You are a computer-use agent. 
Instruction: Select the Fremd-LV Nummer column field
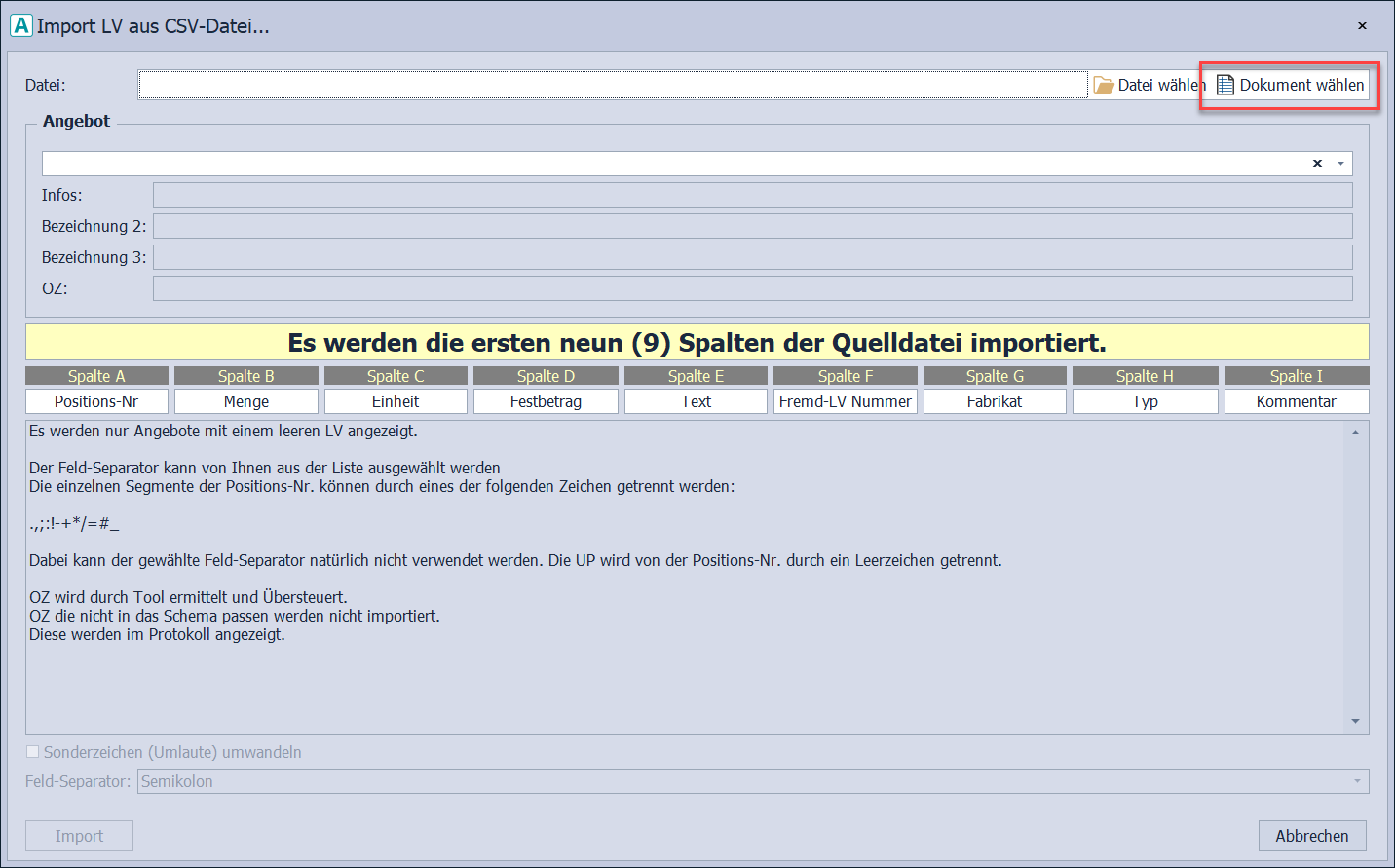click(x=845, y=401)
